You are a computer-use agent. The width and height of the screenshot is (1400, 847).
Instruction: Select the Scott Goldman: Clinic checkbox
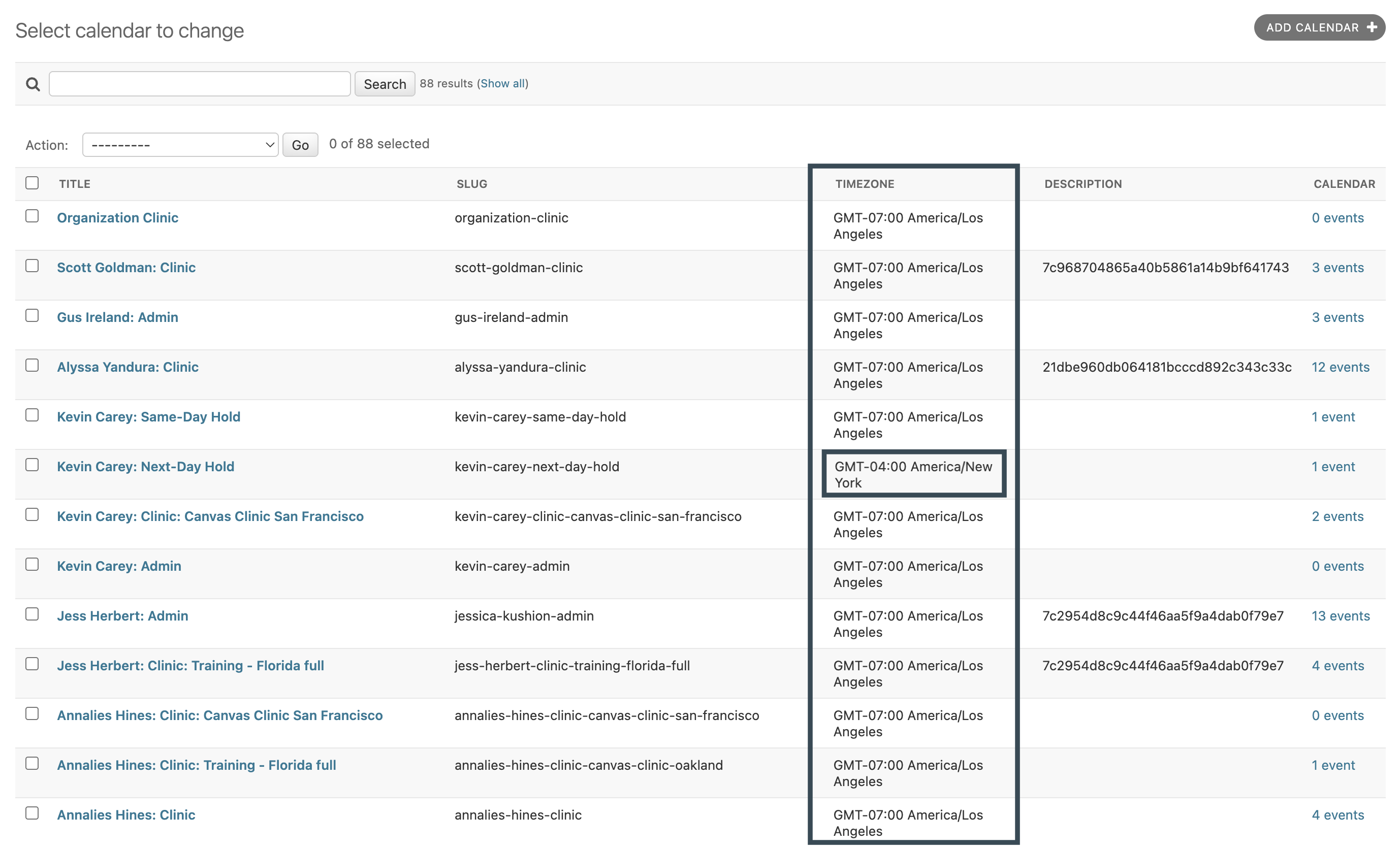tap(33, 266)
